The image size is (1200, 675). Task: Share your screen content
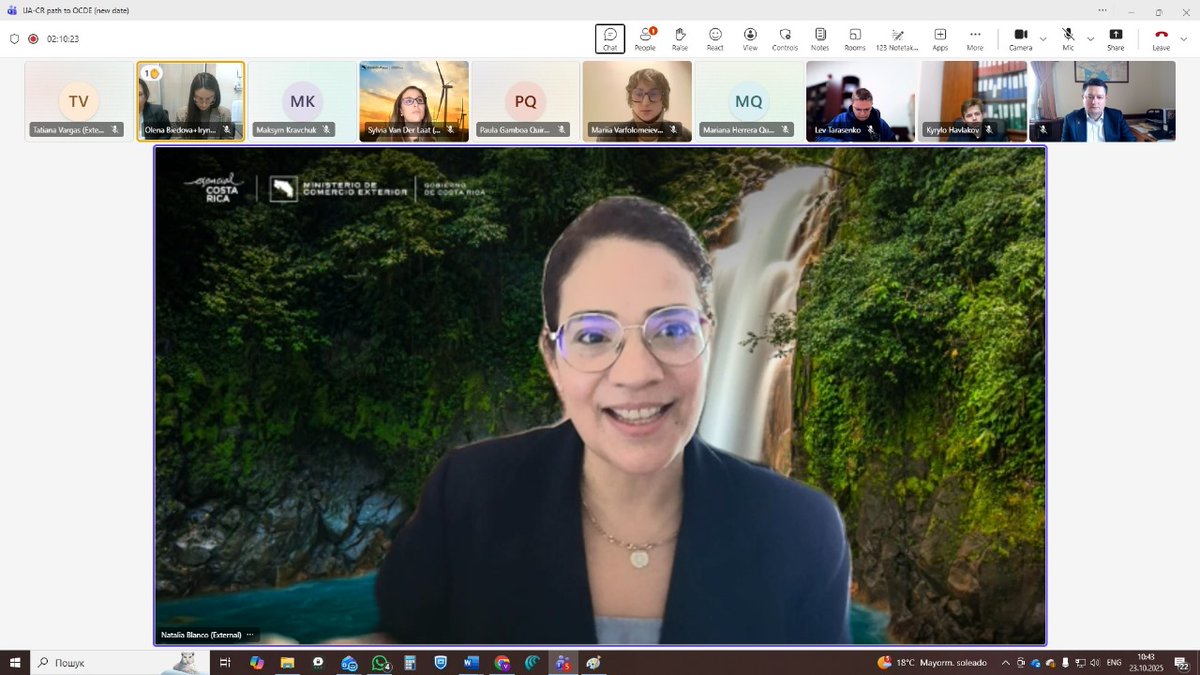click(x=1116, y=39)
